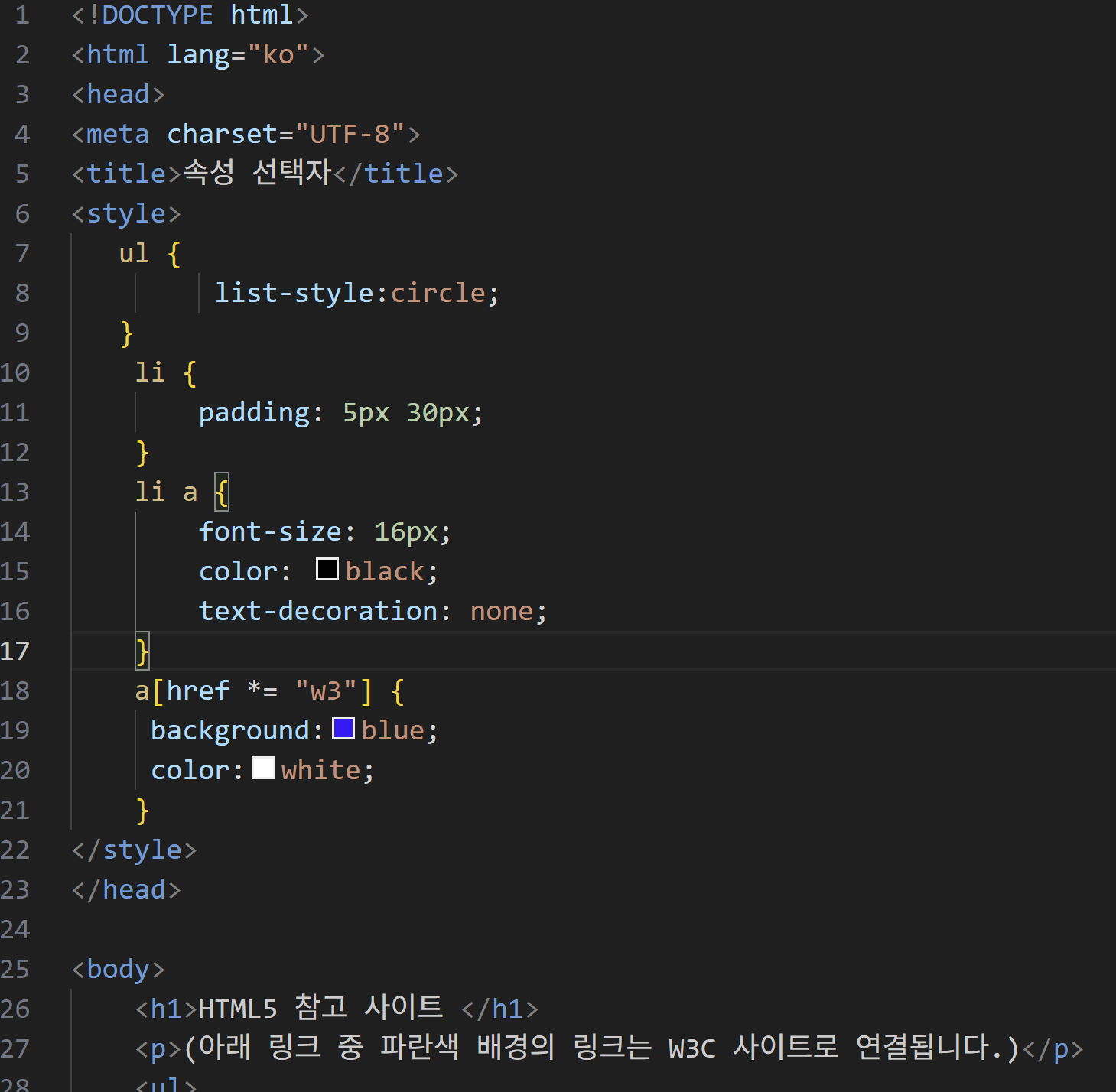
Task: Click the highlighted closing brace on line 17
Action: (142, 651)
